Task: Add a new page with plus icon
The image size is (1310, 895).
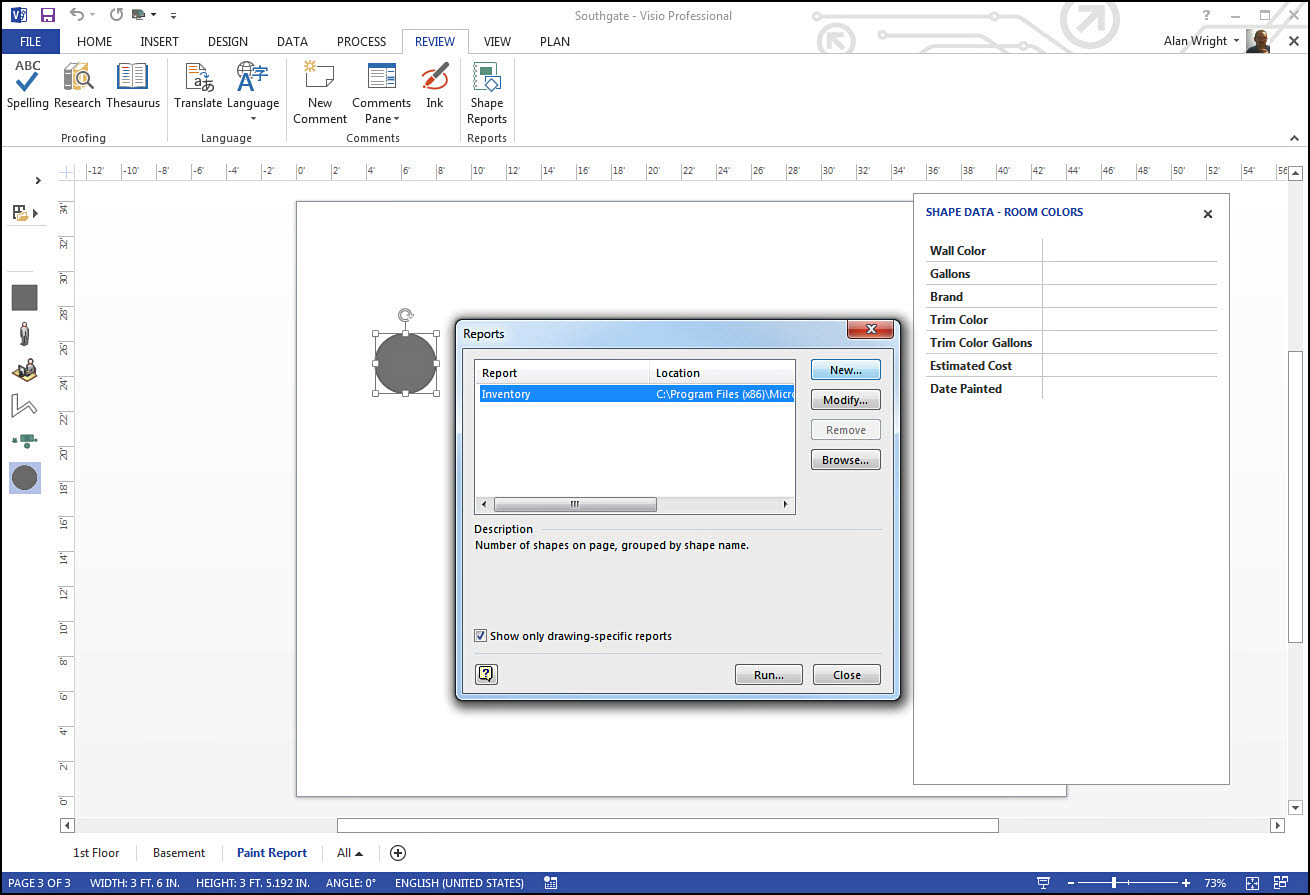Action: pos(398,853)
